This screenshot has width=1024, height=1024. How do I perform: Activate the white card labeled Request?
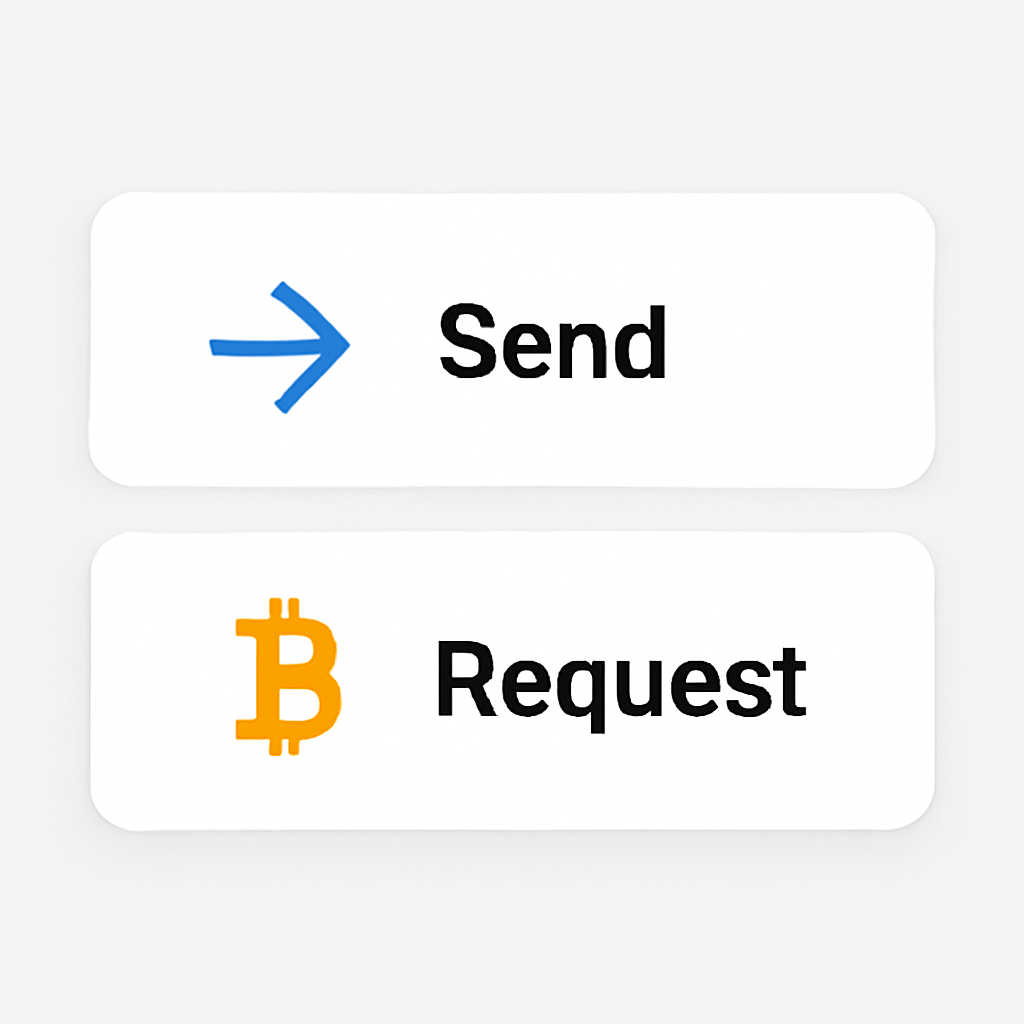point(512,681)
